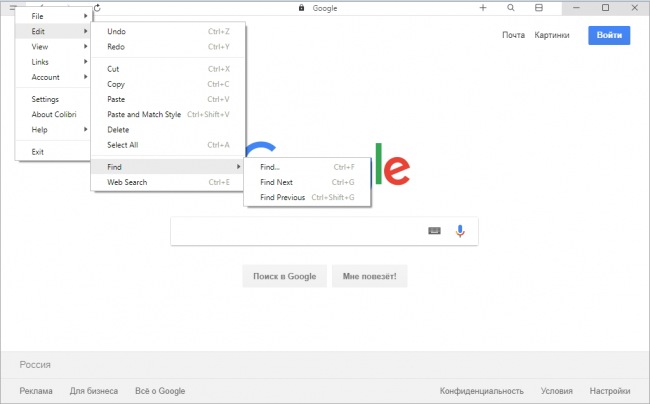This screenshot has width=650, height=404.
Task: Choose About Colibri
Action: point(53,115)
